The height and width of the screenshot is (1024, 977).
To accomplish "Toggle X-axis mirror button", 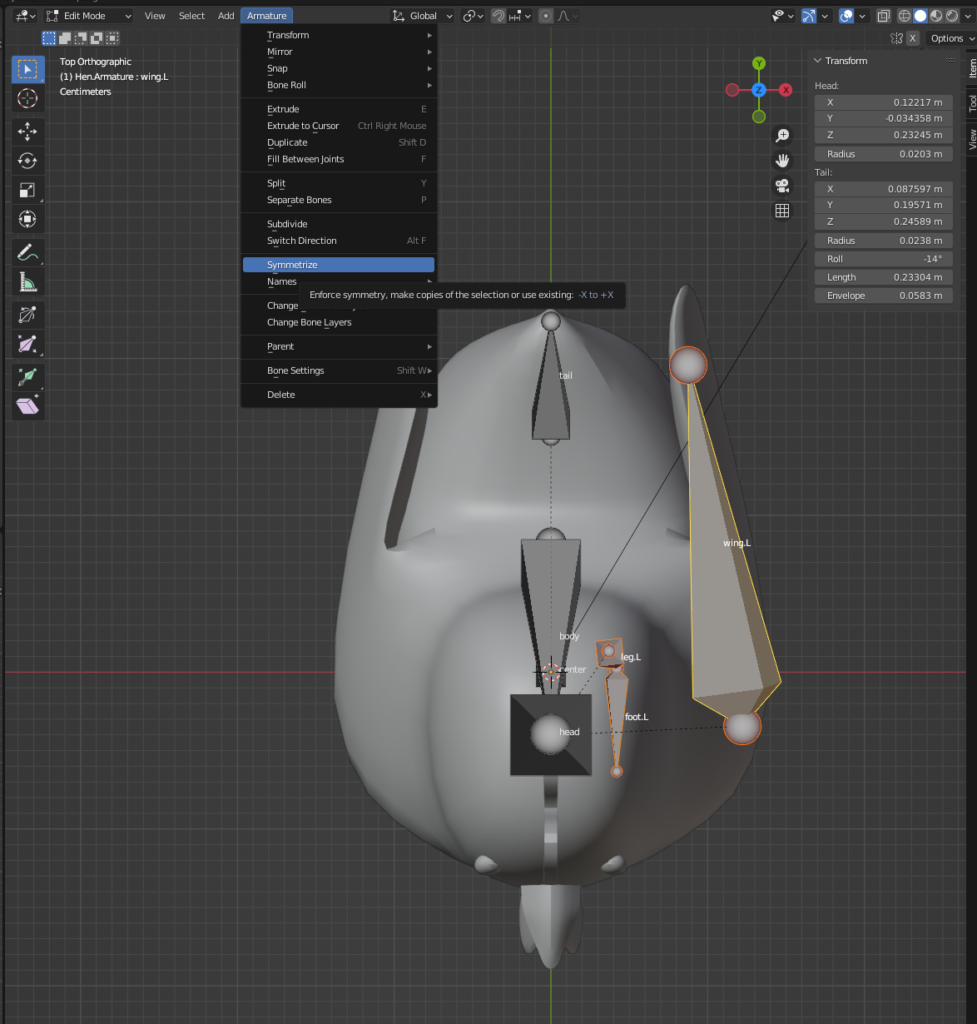I will pos(912,38).
